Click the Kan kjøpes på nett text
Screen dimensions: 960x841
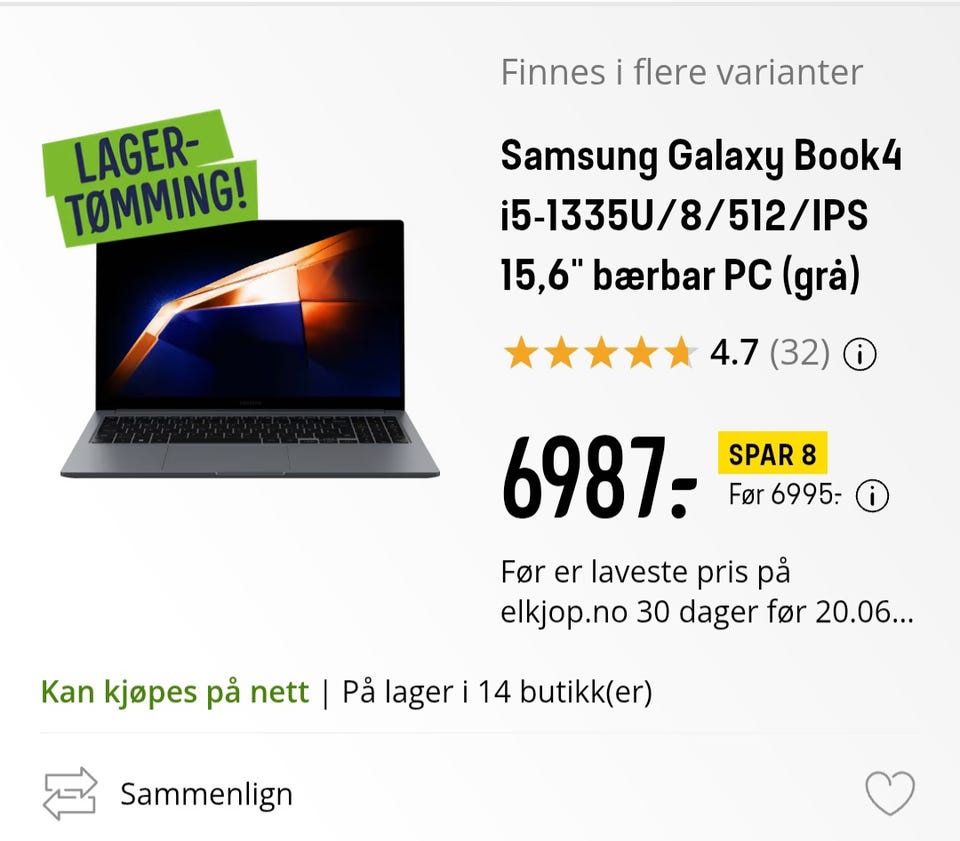(x=175, y=692)
